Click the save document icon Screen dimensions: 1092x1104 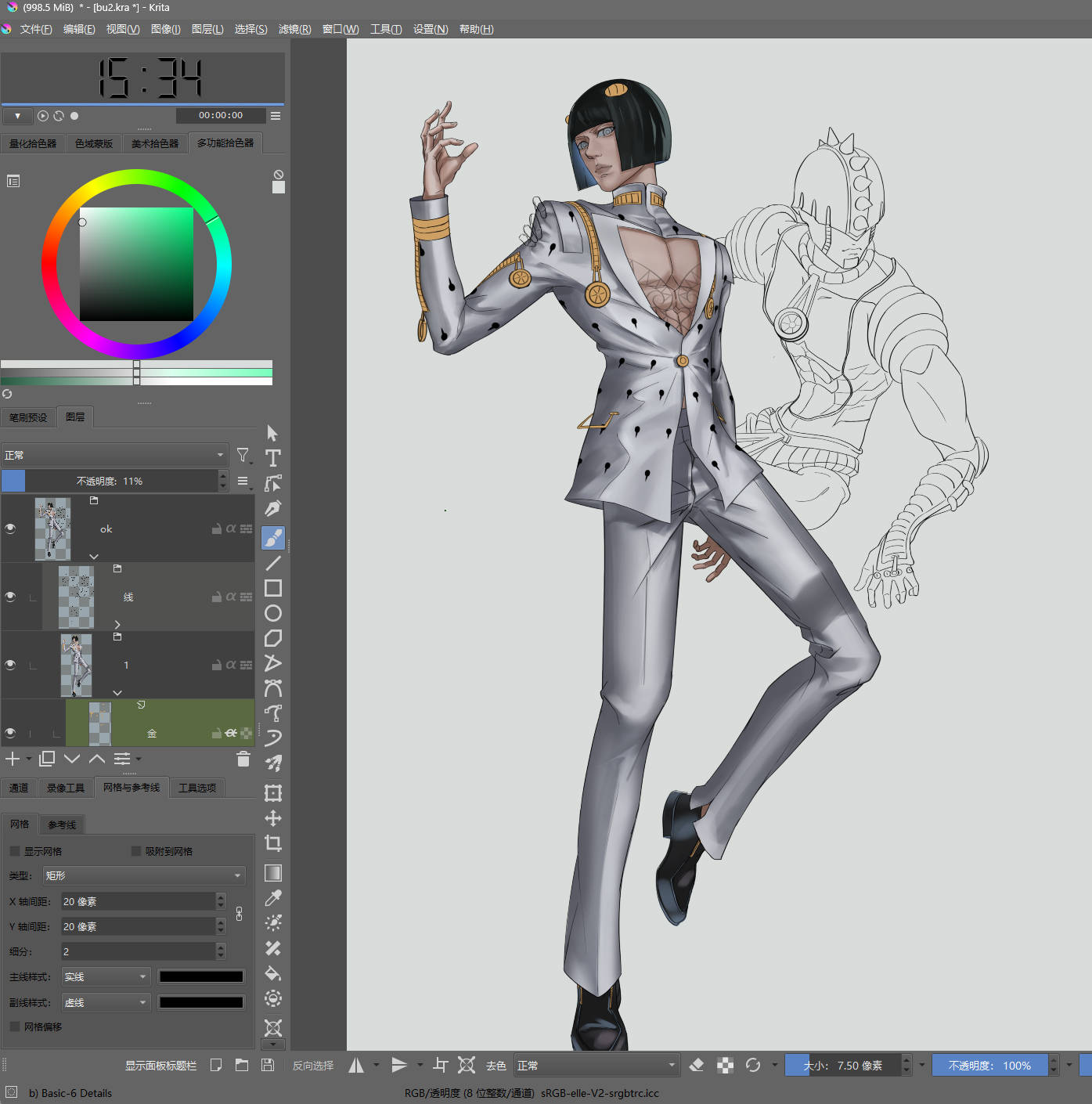[x=268, y=1065]
